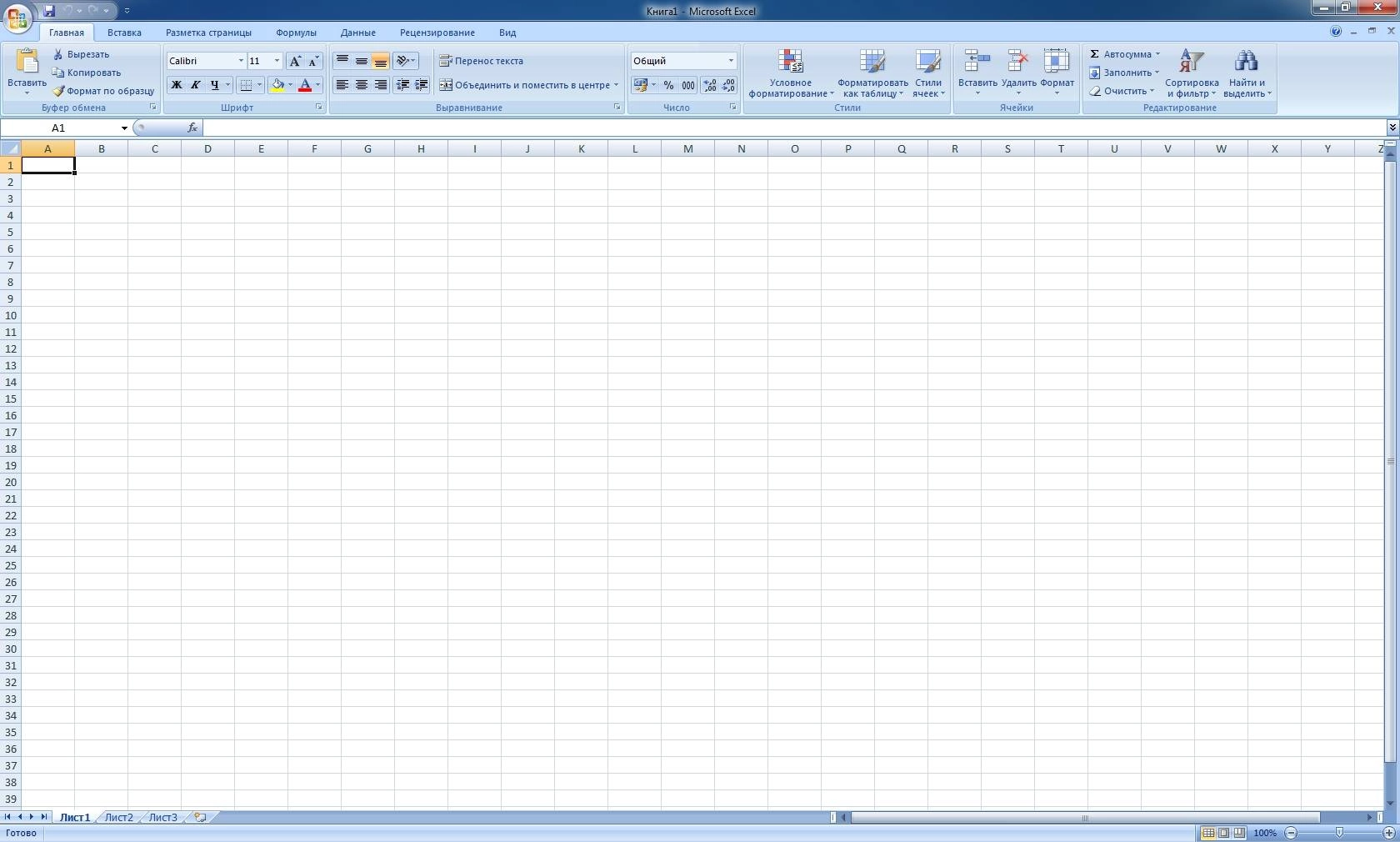Screen dimensions: 1400x842
Task: Switch to Формулы ribbon tab
Action: (x=296, y=33)
